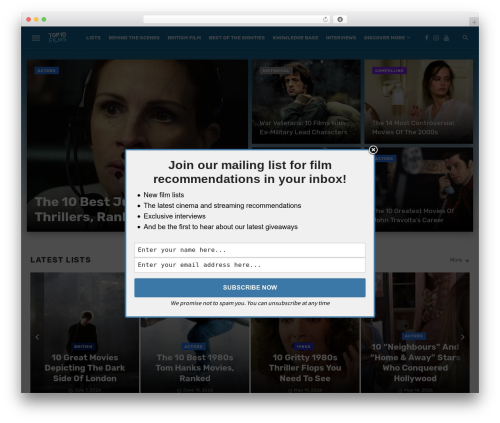Click the dark circle icon beside the address bar
The height and width of the screenshot is (423, 500).
(x=340, y=20)
